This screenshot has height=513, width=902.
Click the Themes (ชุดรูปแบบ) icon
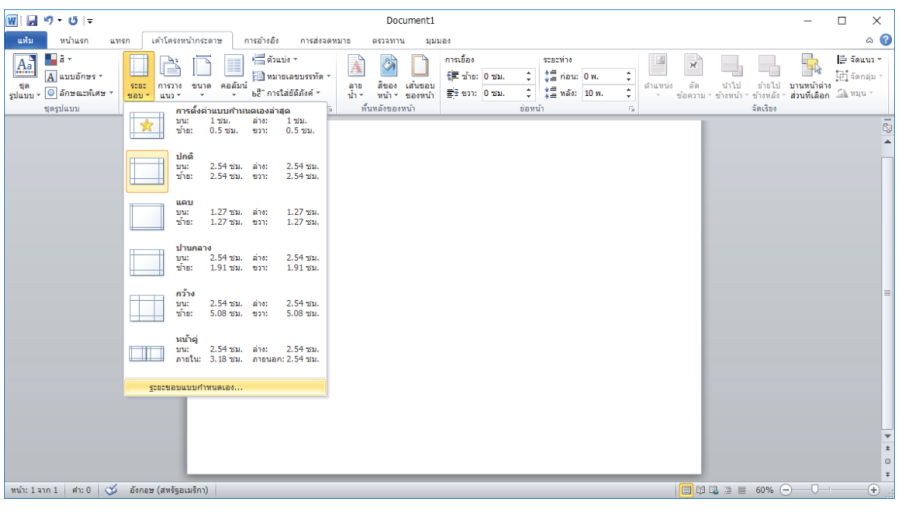(x=24, y=75)
